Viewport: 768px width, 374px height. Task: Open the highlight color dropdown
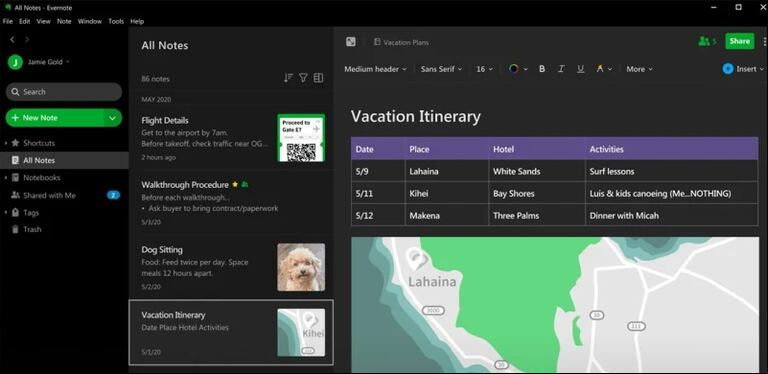click(x=610, y=70)
